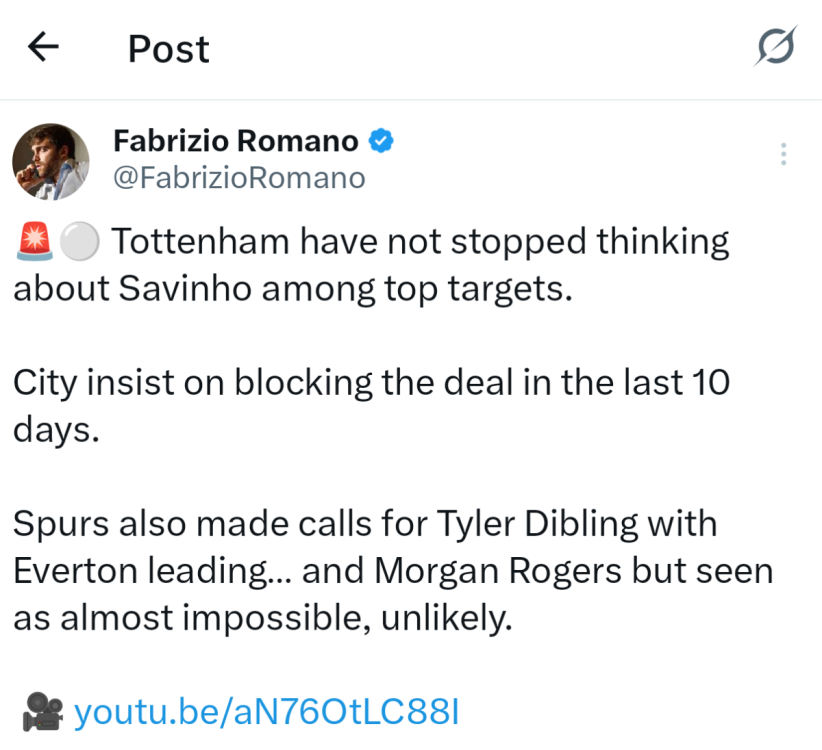Image resolution: width=822 pixels, height=750 pixels.
Task: Click the red siren emoji
Action: coord(33,242)
